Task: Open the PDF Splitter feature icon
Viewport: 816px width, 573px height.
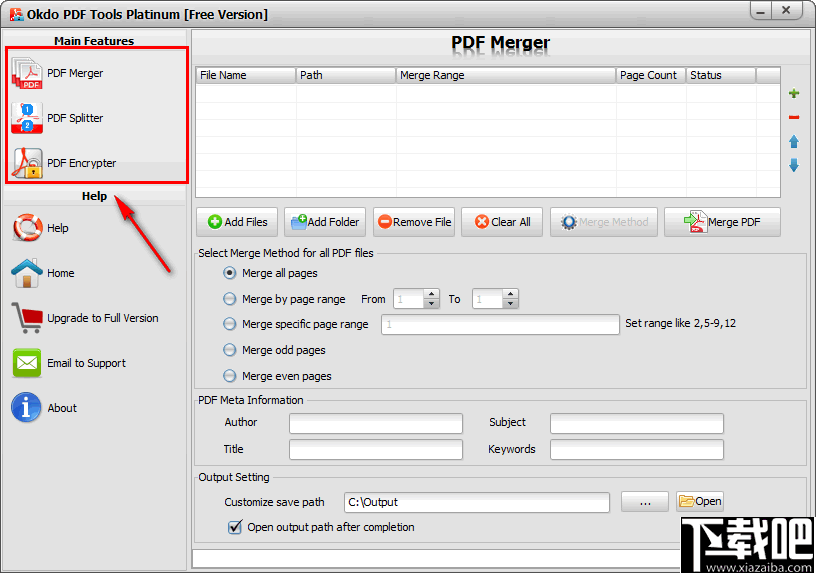Action: coord(27,118)
